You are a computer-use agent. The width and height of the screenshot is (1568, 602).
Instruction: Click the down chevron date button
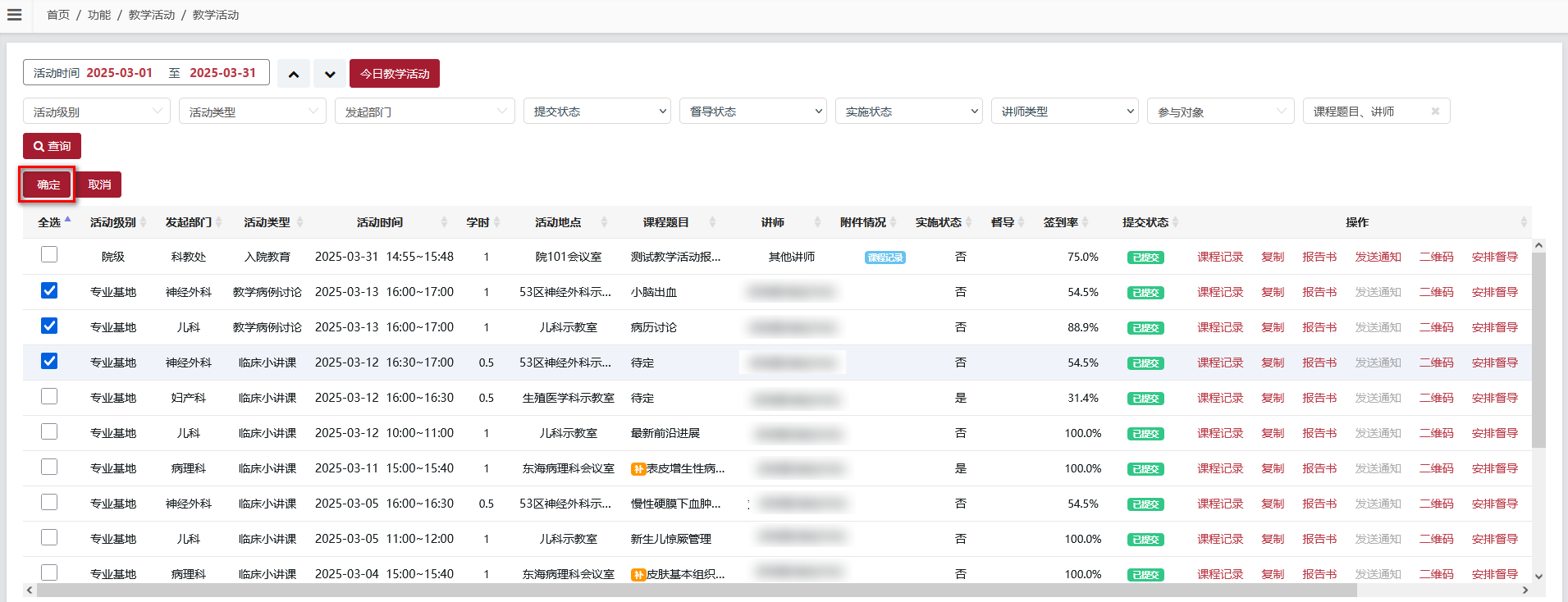330,74
